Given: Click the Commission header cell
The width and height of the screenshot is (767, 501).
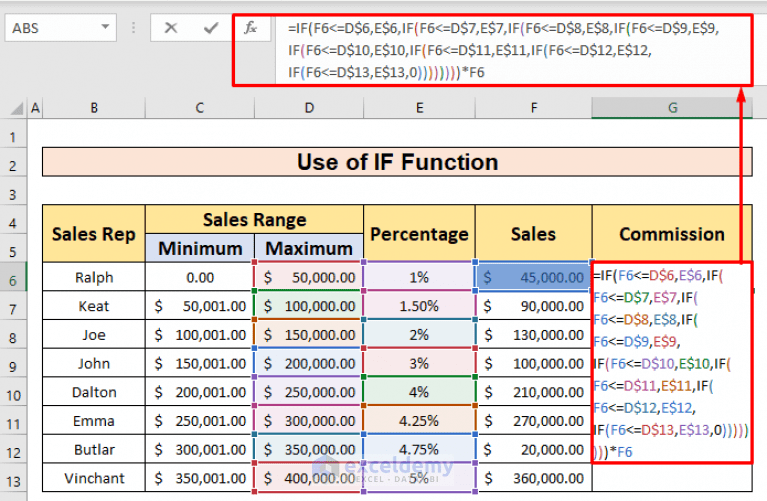Looking at the screenshot, I should [672, 234].
